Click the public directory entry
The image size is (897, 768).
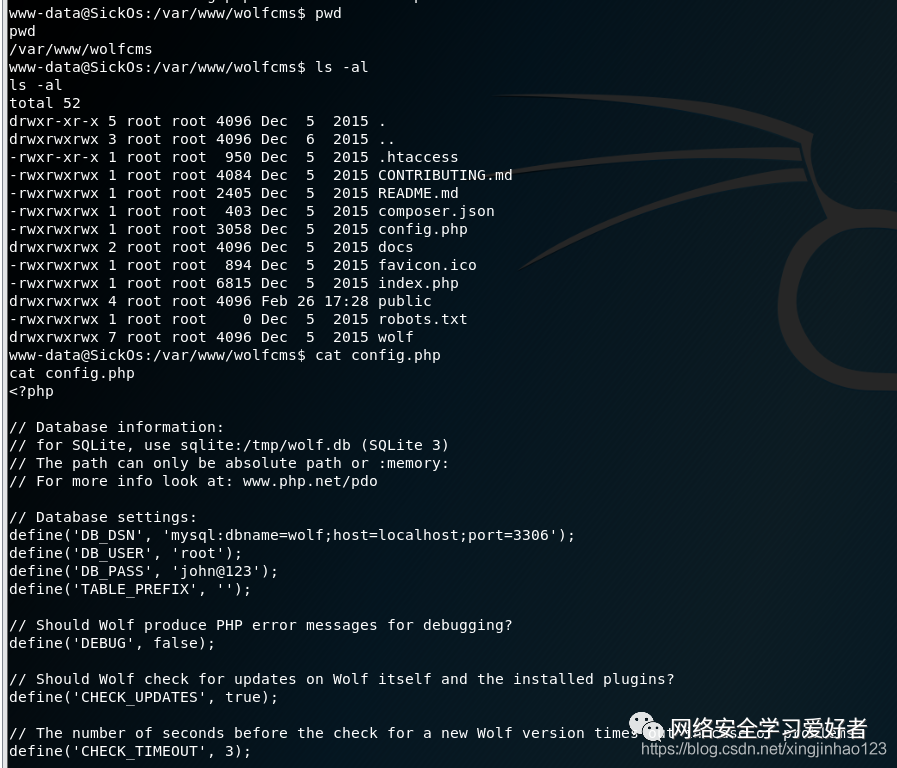click(405, 301)
